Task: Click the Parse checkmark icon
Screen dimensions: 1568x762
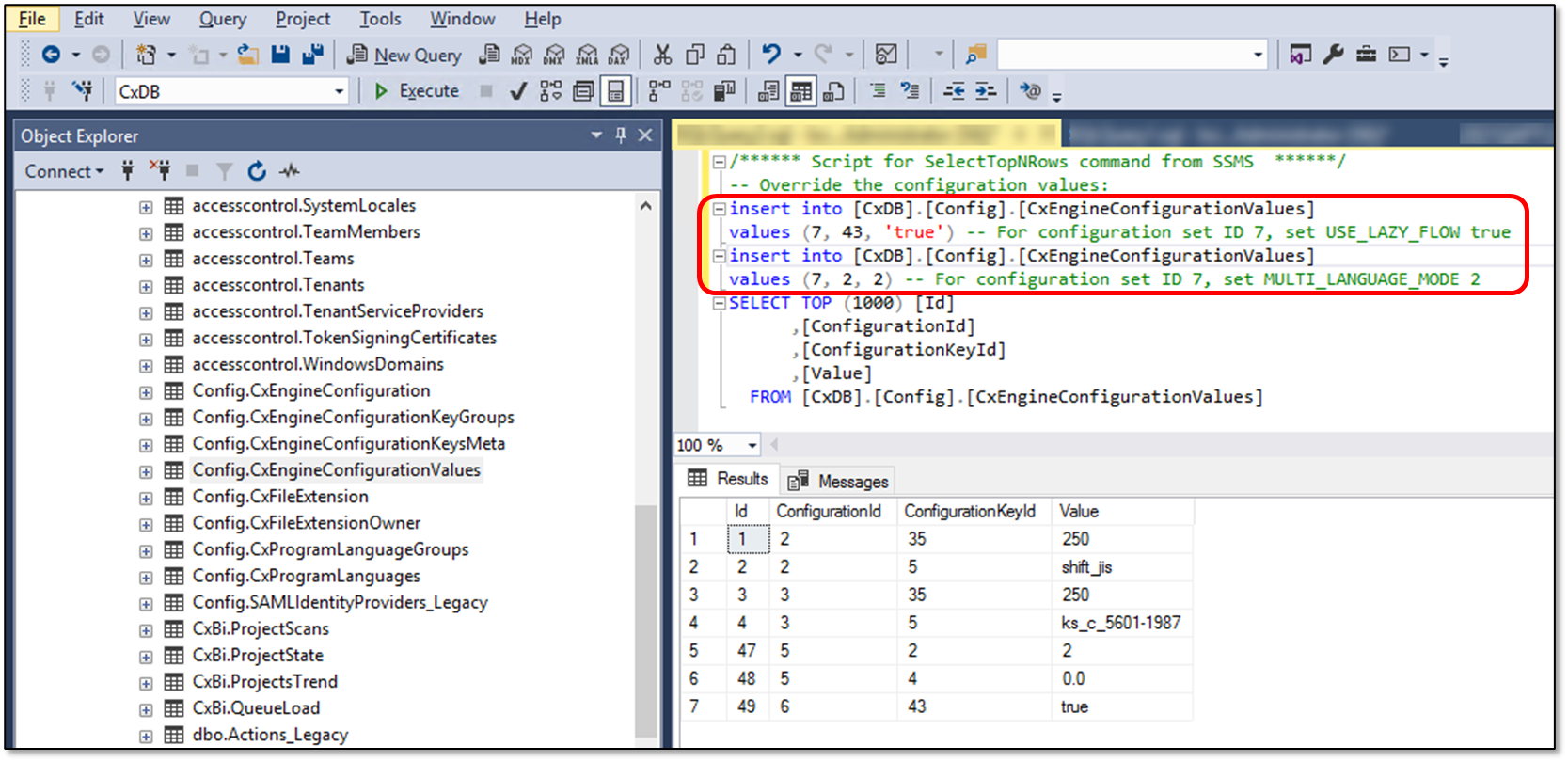Action: (517, 91)
